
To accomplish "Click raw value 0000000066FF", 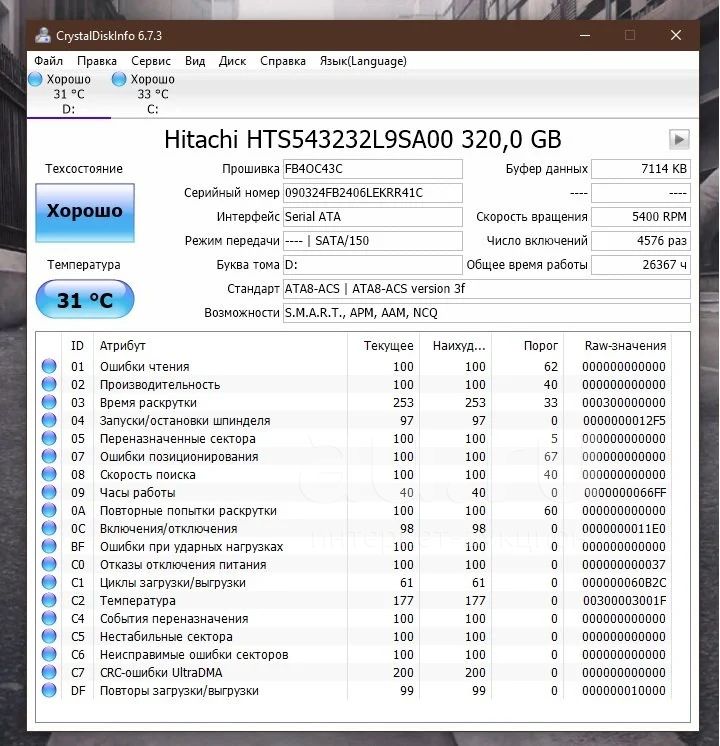I will click(625, 493).
